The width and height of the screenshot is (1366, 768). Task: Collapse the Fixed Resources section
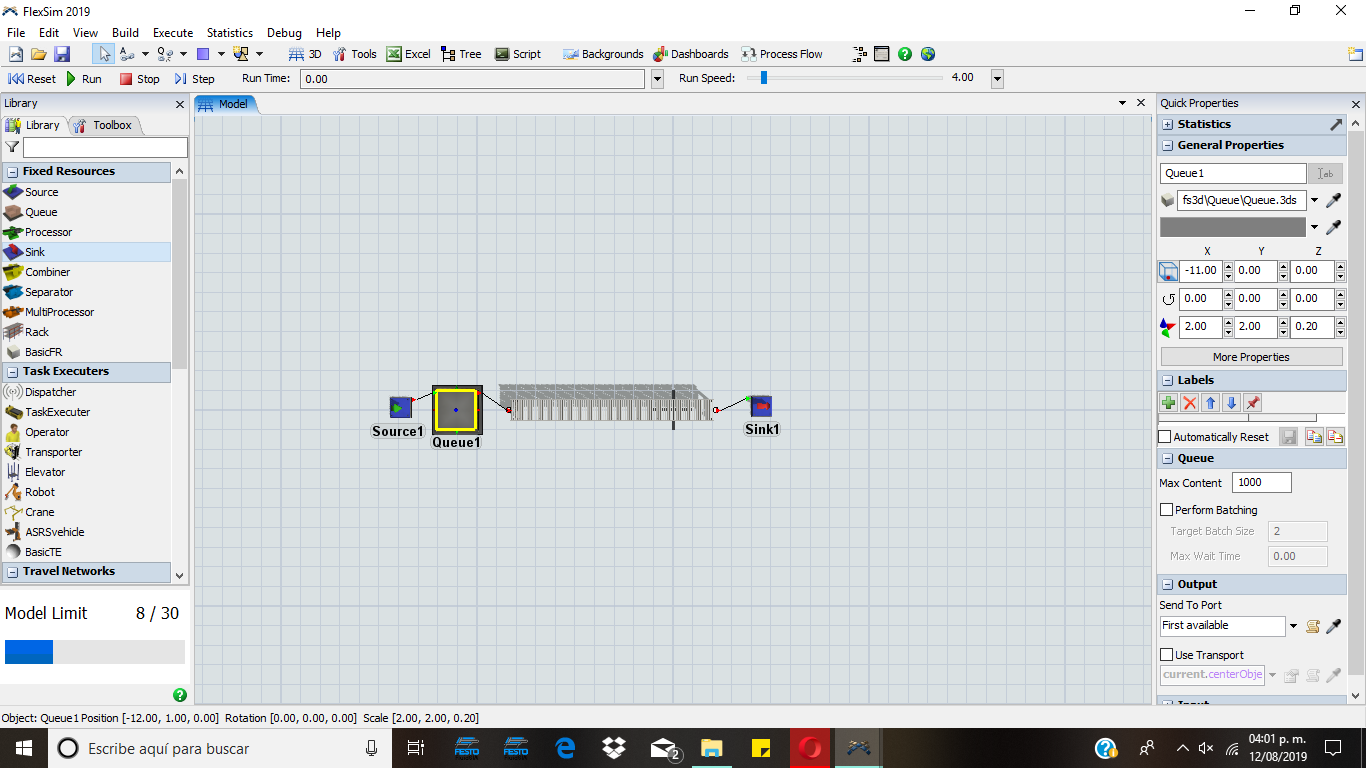13,171
